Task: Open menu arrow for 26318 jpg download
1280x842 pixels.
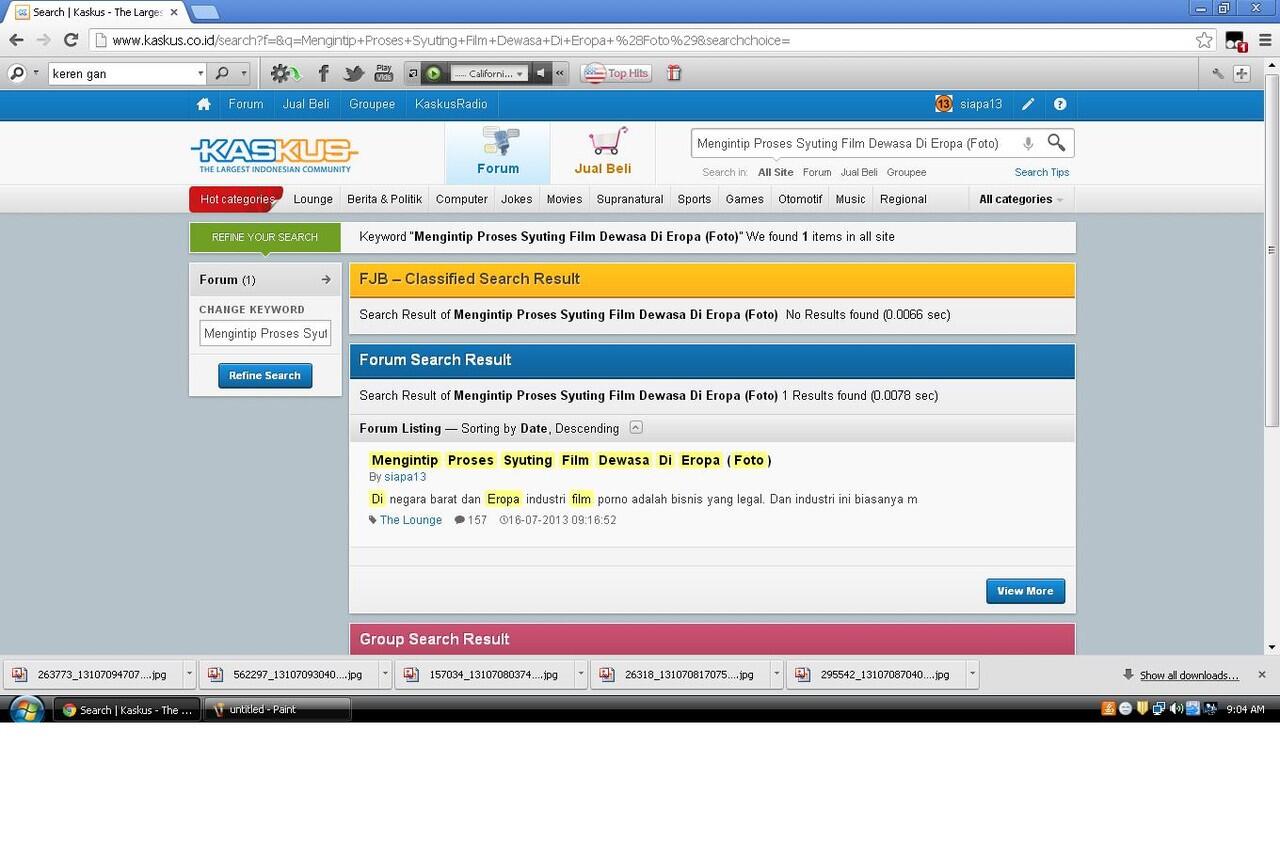Action: pyautogui.click(x=777, y=675)
